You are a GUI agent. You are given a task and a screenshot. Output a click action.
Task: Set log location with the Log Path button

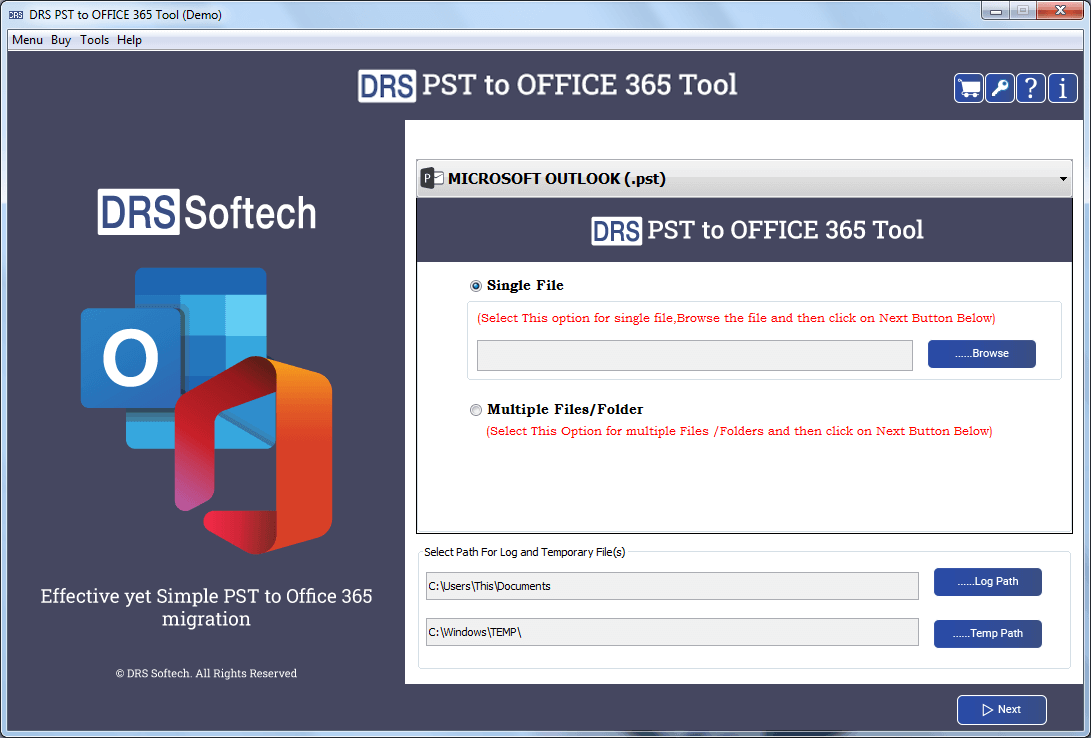[987, 581]
